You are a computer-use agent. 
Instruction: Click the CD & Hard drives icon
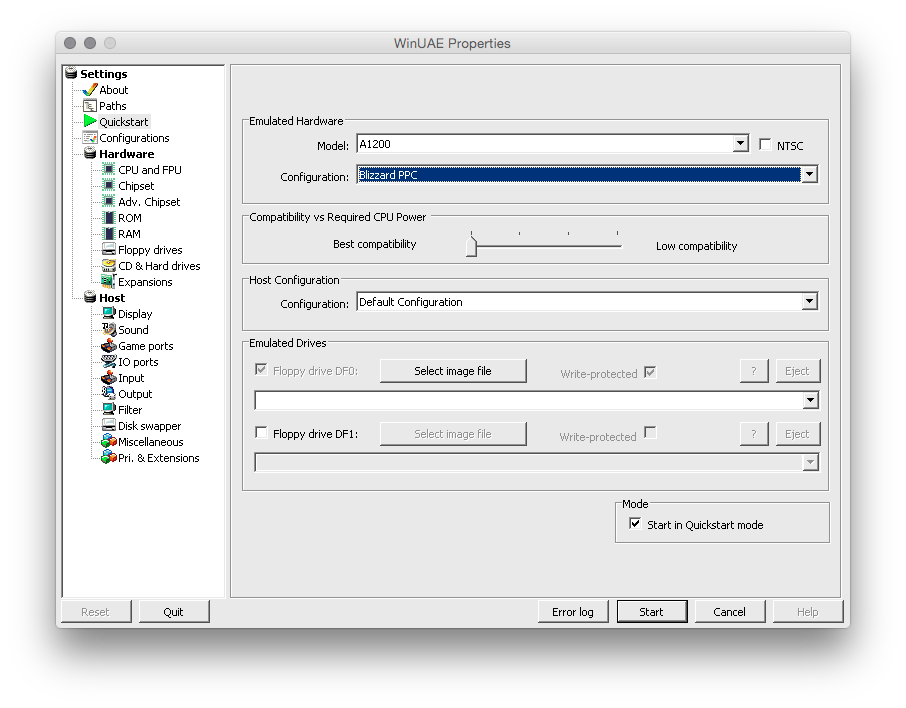coord(109,265)
